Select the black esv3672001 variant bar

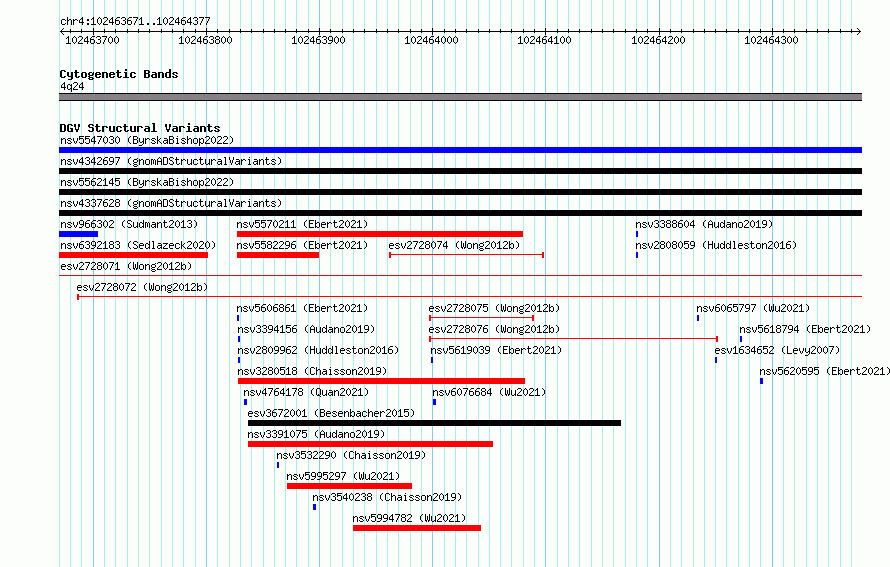(434, 423)
